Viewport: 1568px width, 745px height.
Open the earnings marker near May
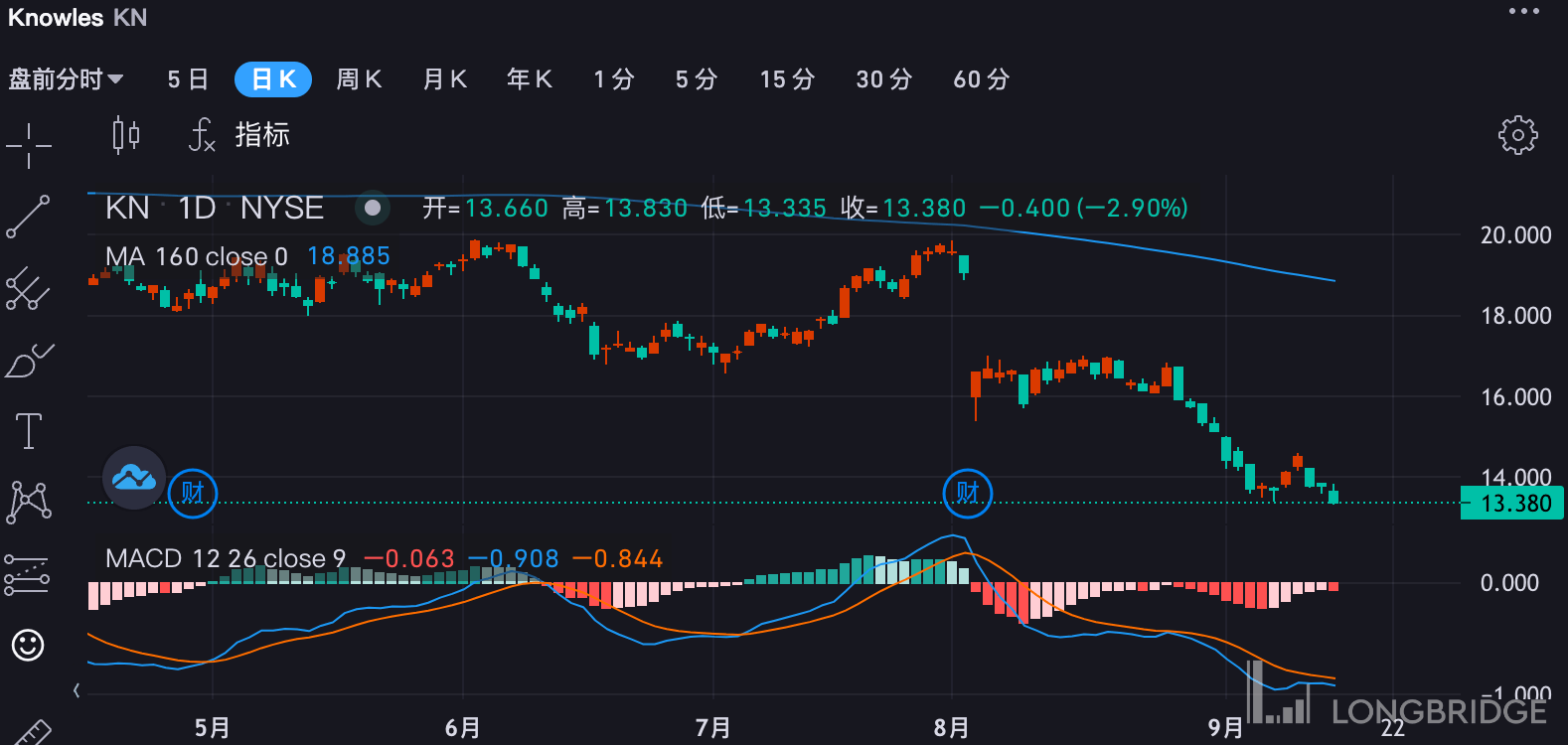(x=193, y=493)
